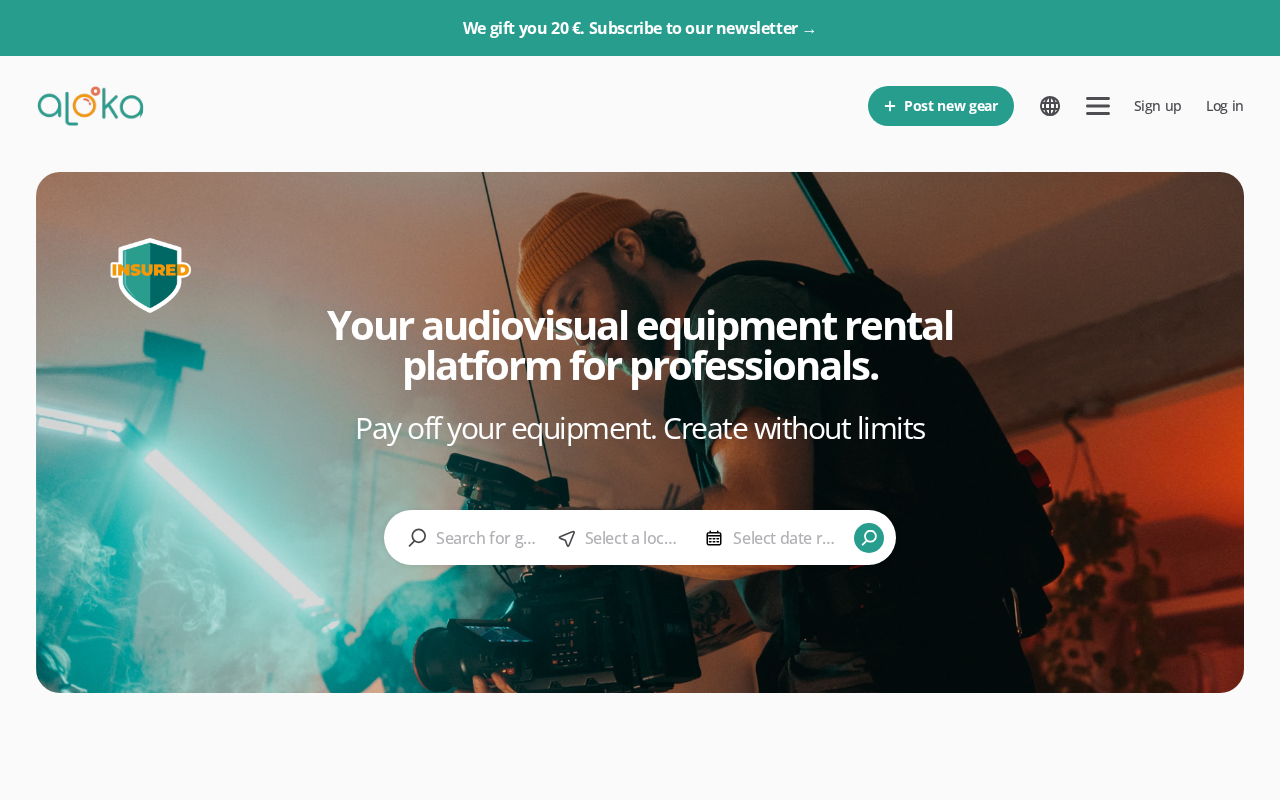Image resolution: width=1280 pixels, height=800 pixels.
Task: Open the hamburger menu
Action: coord(1098,106)
